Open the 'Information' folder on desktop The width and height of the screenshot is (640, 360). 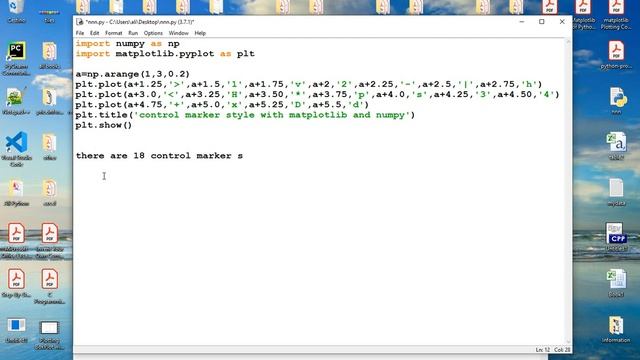click(616, 329)
